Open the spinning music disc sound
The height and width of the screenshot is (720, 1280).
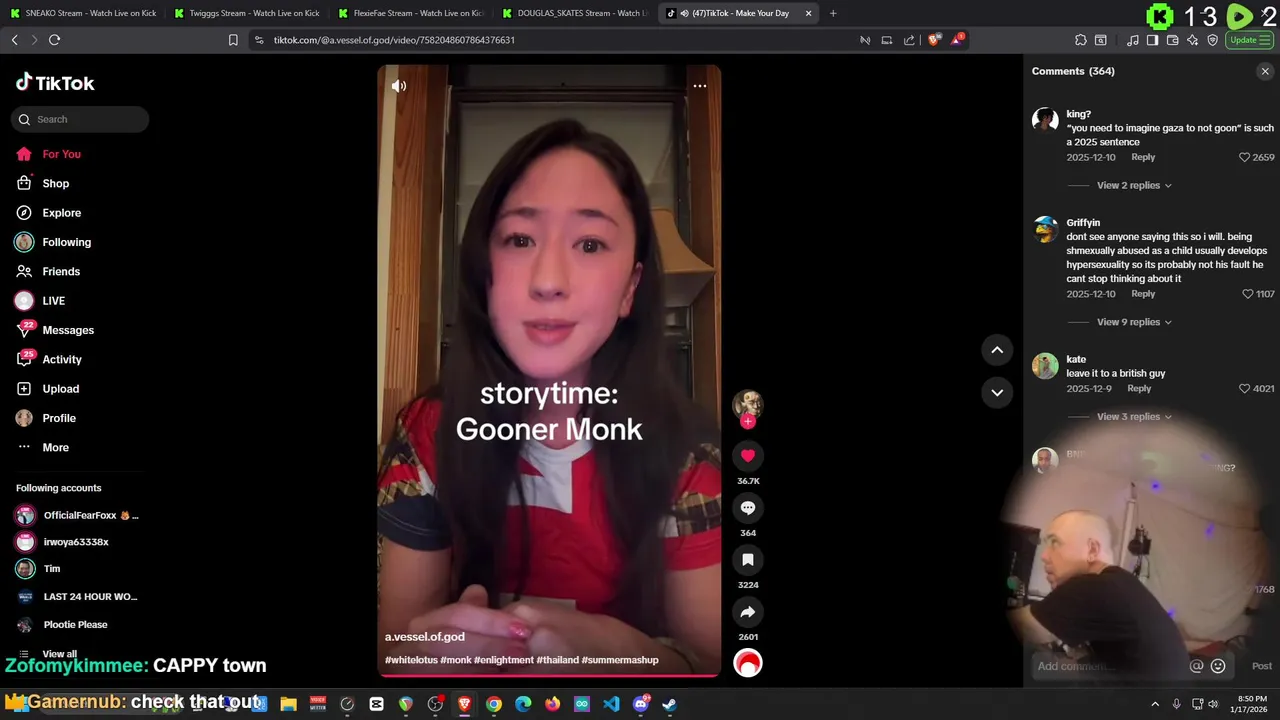point(747,663)
